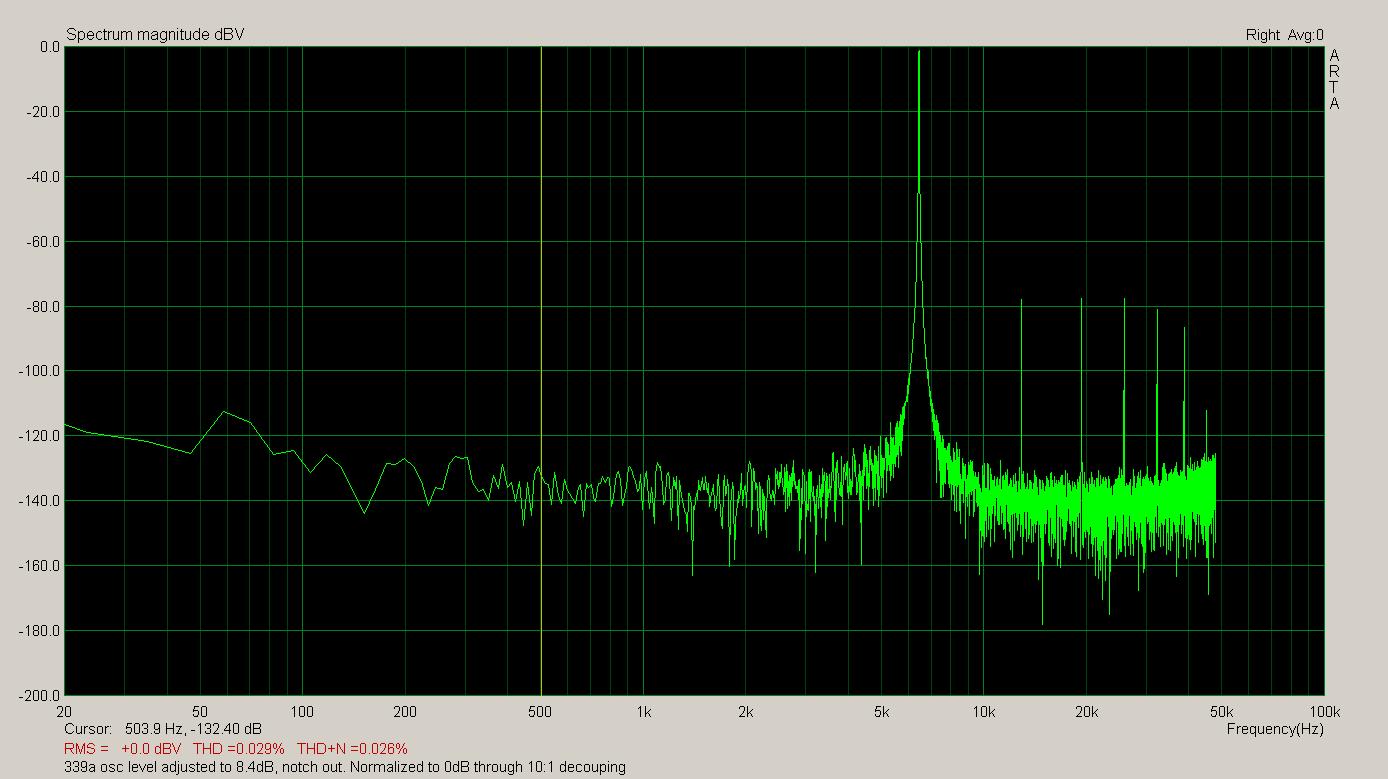
Task: Click the 'Spectrum magnitude dBV' title text
Action: click(155, 35)
